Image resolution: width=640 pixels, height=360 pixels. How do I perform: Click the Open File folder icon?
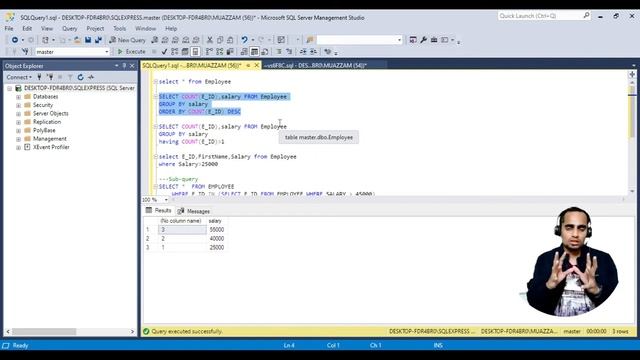77,40
